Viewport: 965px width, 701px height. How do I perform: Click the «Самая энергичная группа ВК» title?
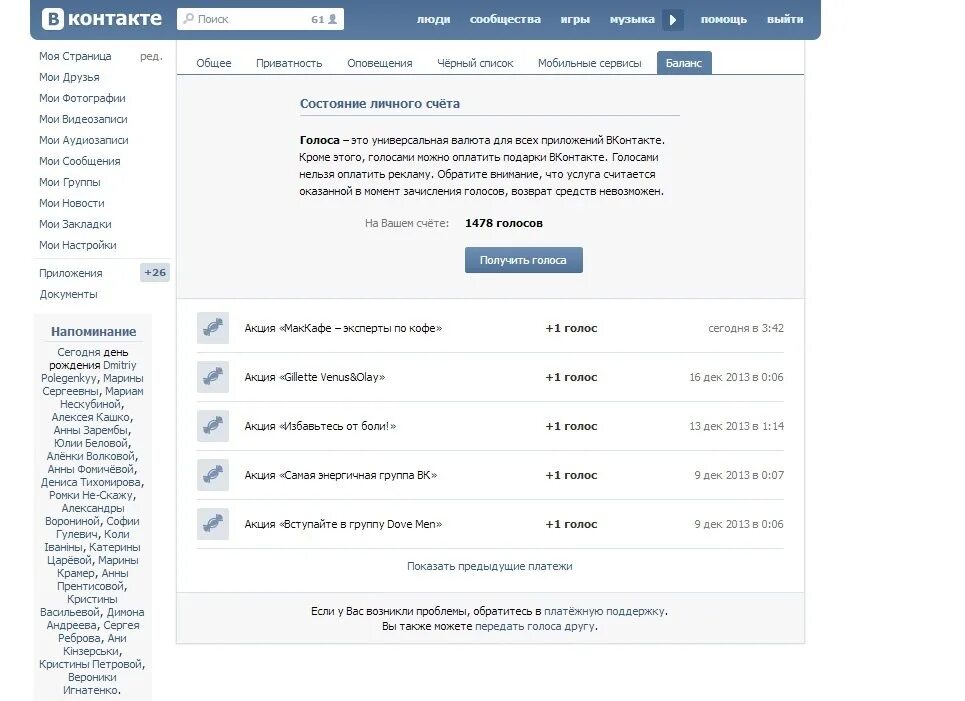coord(340,475)
